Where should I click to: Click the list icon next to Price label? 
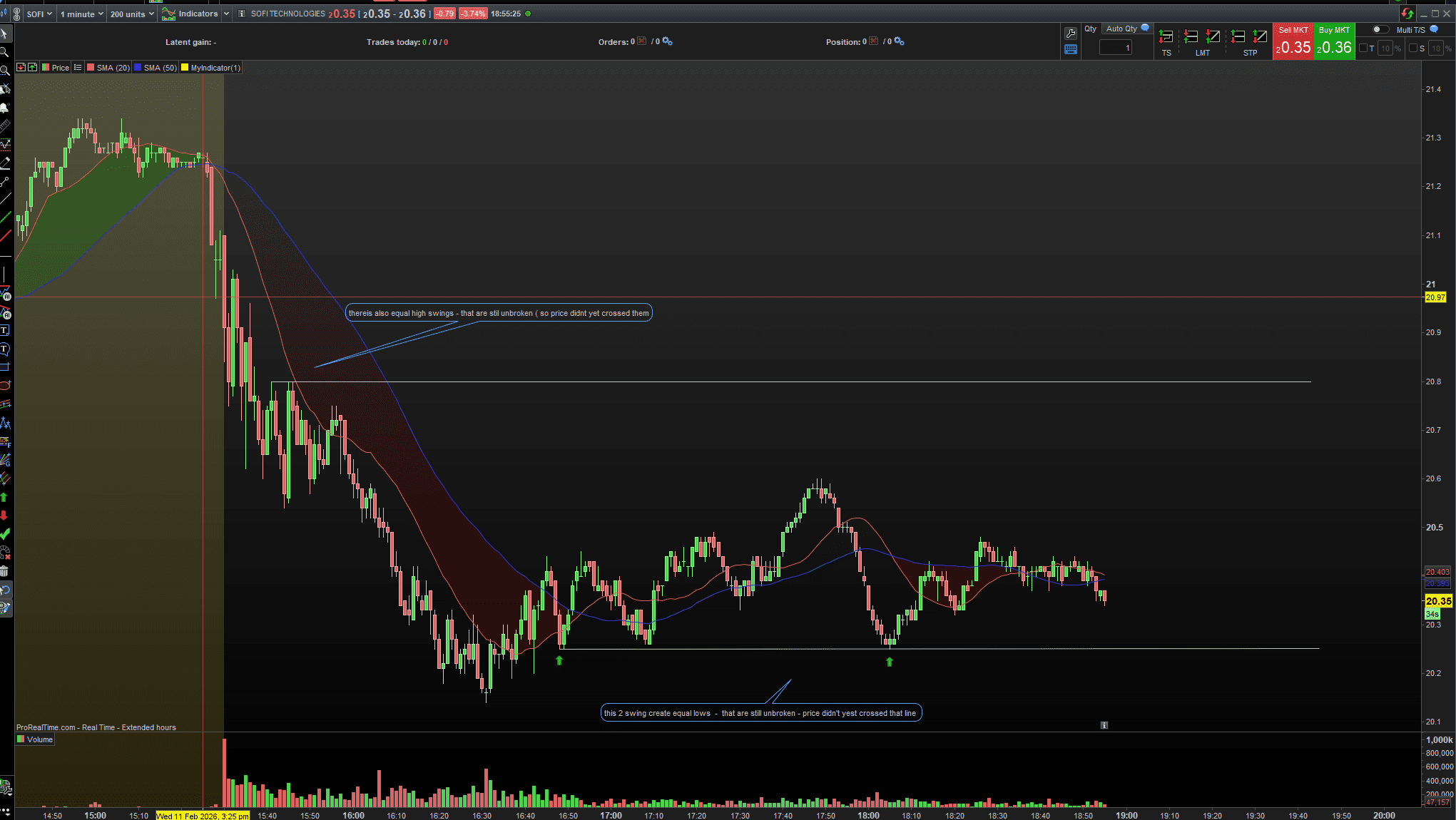click(78, 68)
